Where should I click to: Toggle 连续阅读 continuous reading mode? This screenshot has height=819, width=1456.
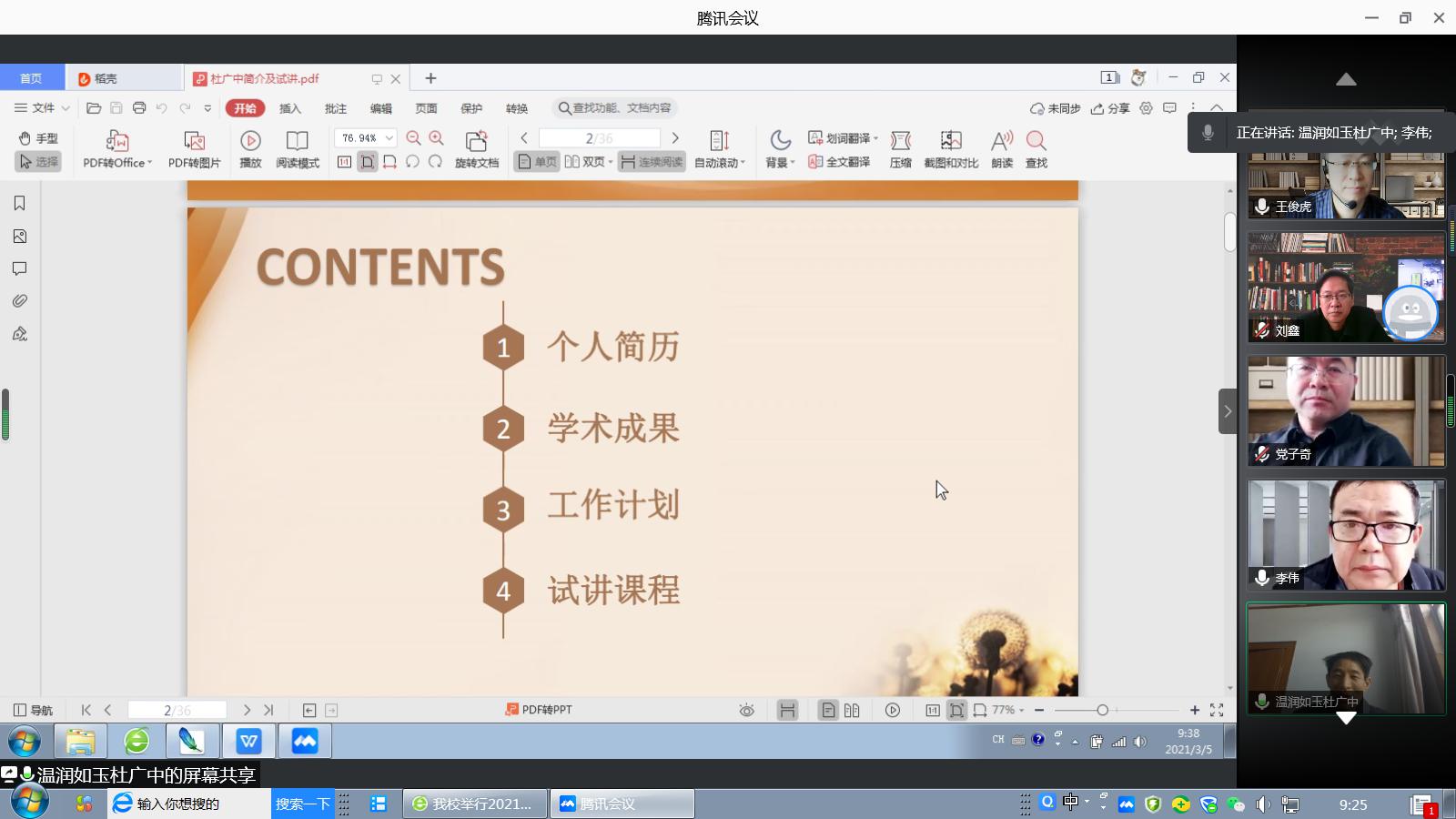point(652,162)
